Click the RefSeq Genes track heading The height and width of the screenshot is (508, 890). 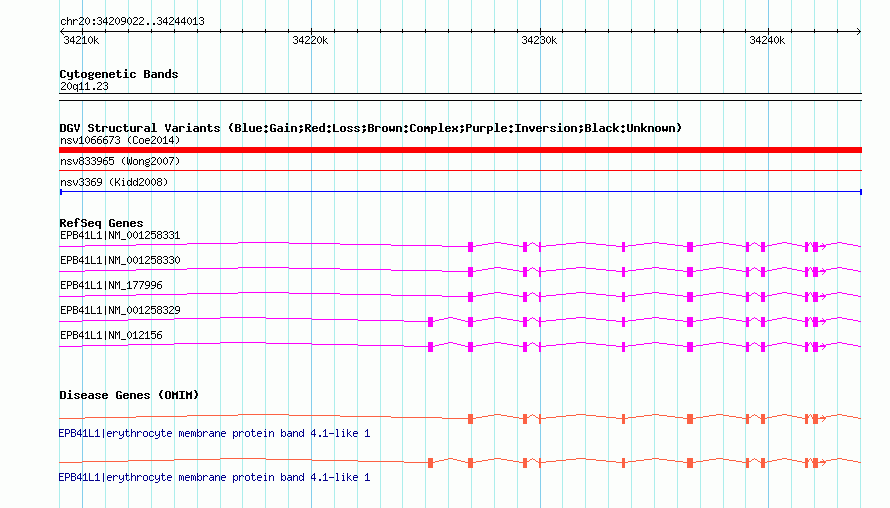click(x=101, y=223)
